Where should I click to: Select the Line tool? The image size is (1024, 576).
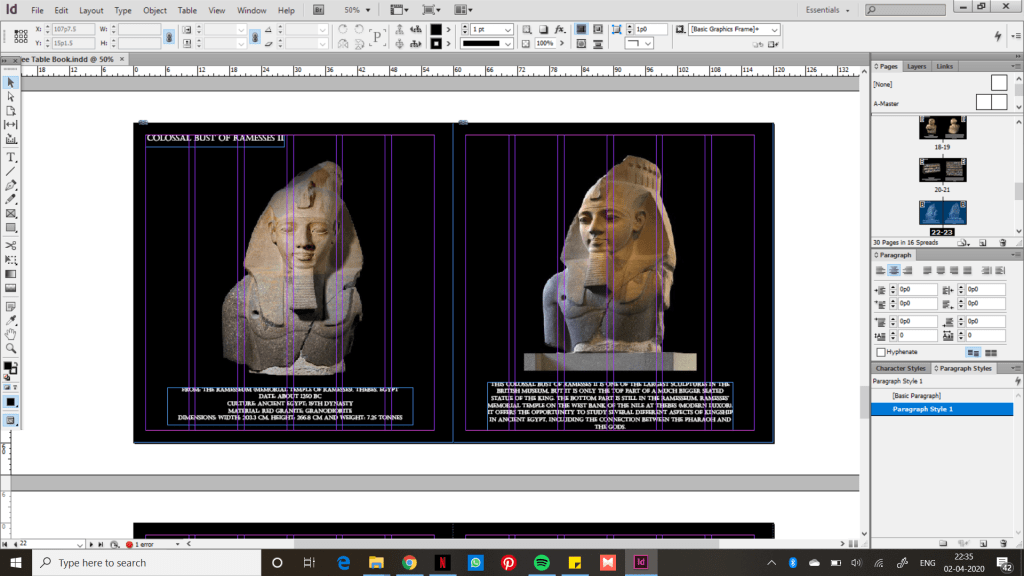(x=11, y=172)
